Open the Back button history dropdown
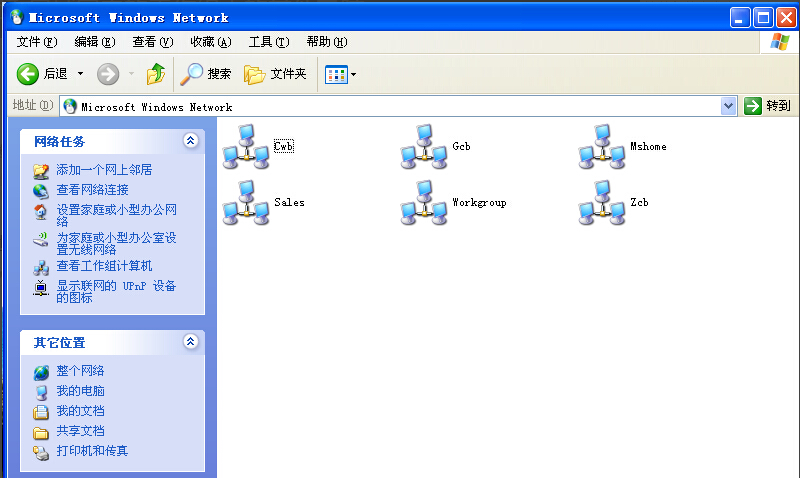800x478 pixels. pyautogui.click(x=80, y=74)
